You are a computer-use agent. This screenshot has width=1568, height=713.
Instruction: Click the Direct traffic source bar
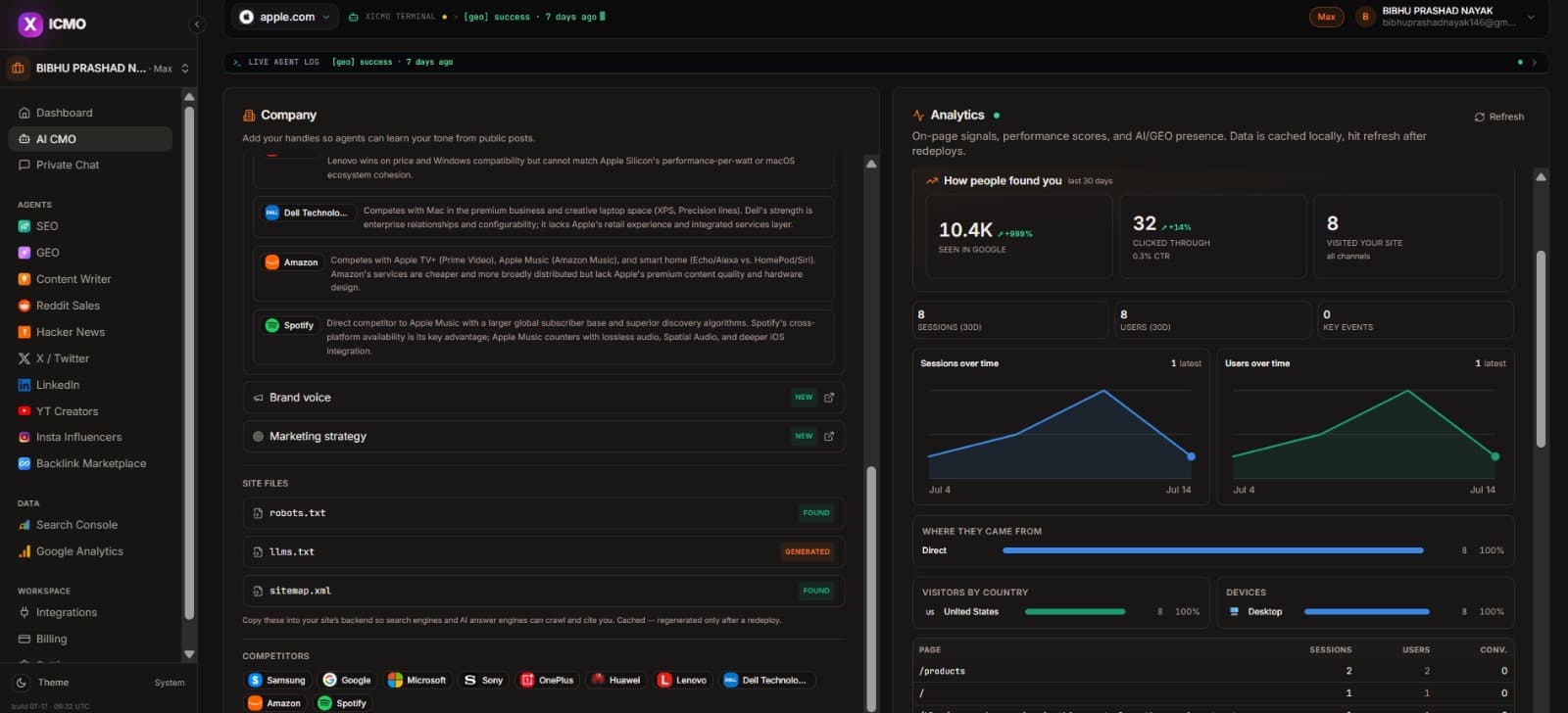point(1212,550)
